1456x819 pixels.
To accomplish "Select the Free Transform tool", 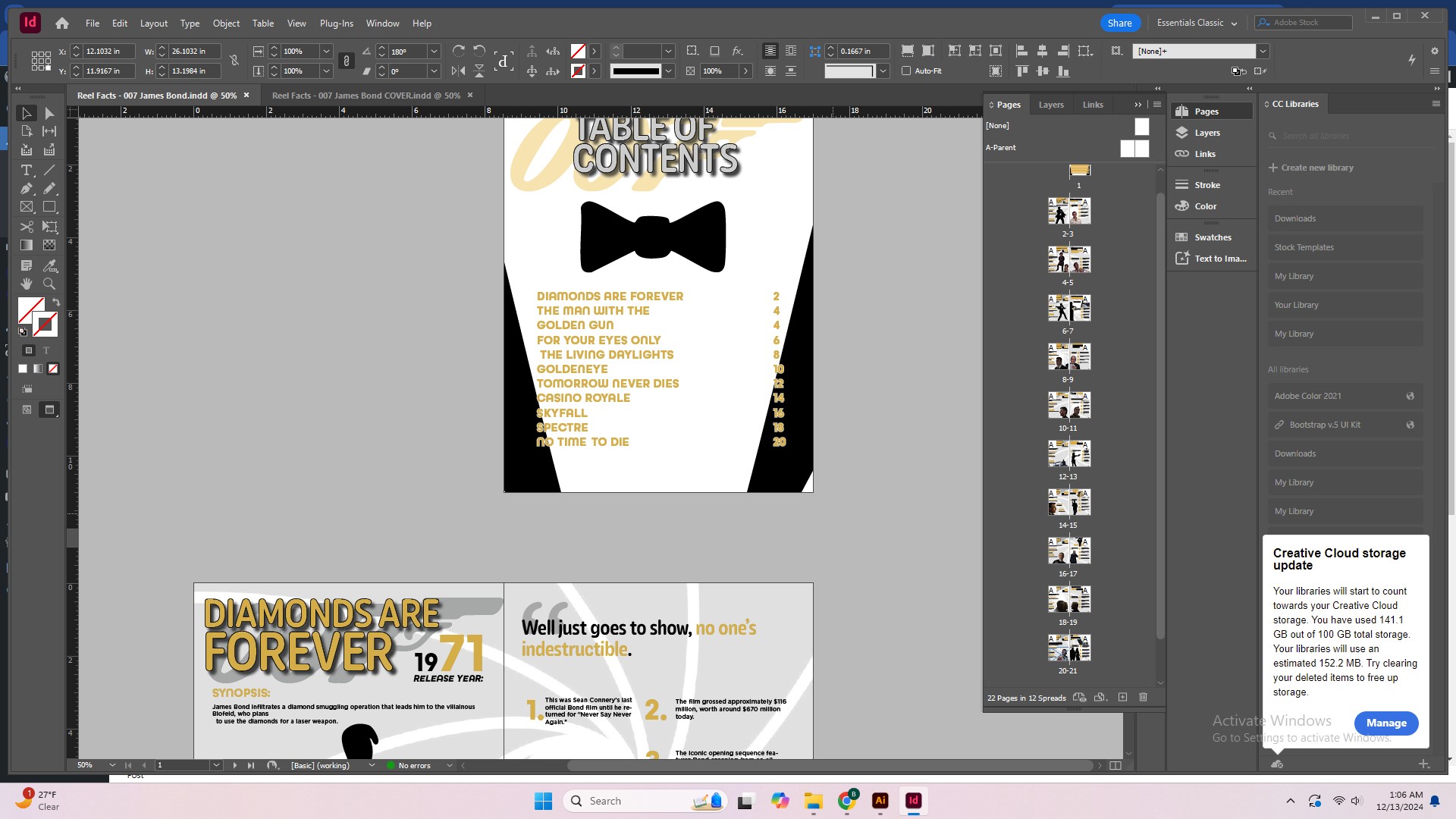I will [49, 227].
